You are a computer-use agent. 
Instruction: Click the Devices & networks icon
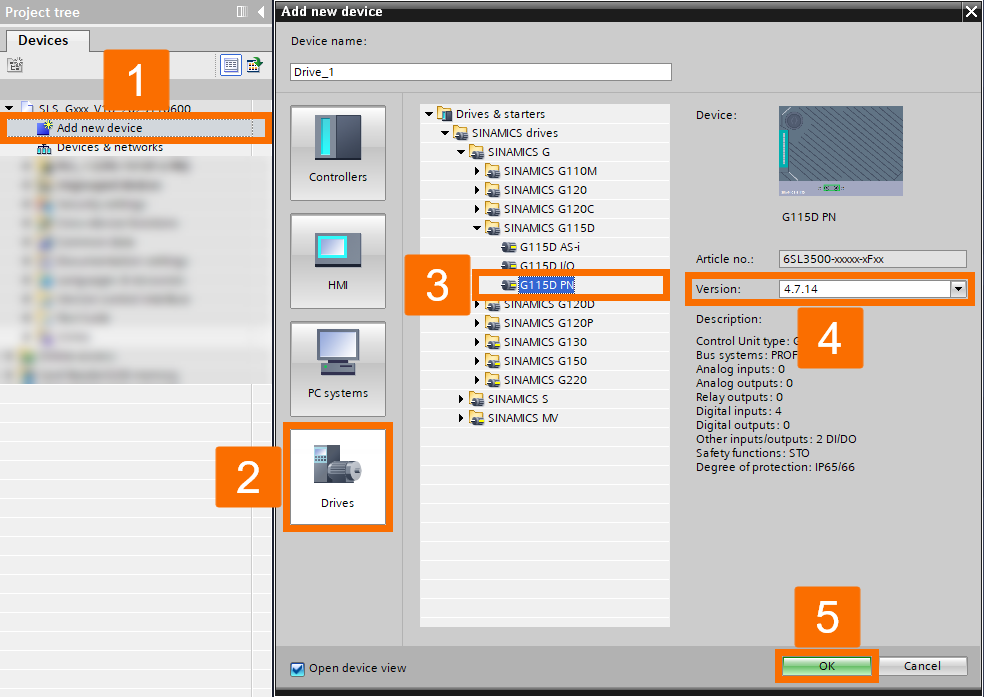pos(44,149)
